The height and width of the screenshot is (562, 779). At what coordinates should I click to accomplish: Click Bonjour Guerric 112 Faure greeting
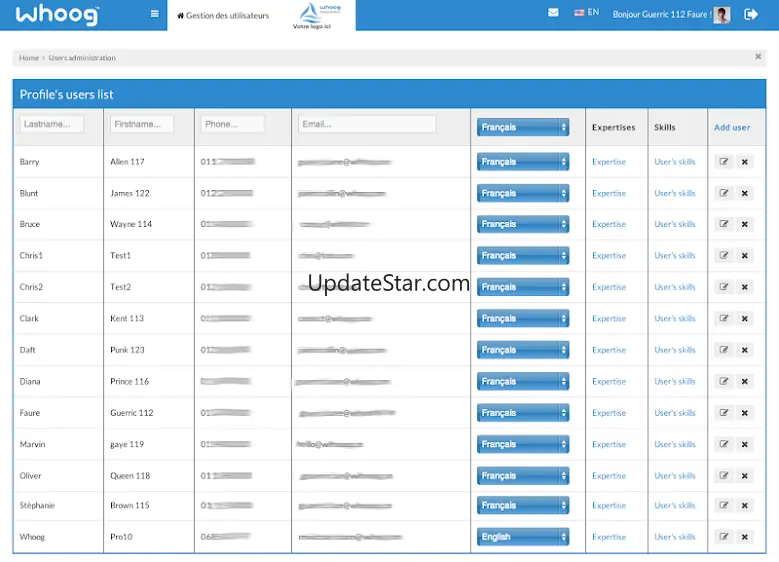(x=662, y=14)
